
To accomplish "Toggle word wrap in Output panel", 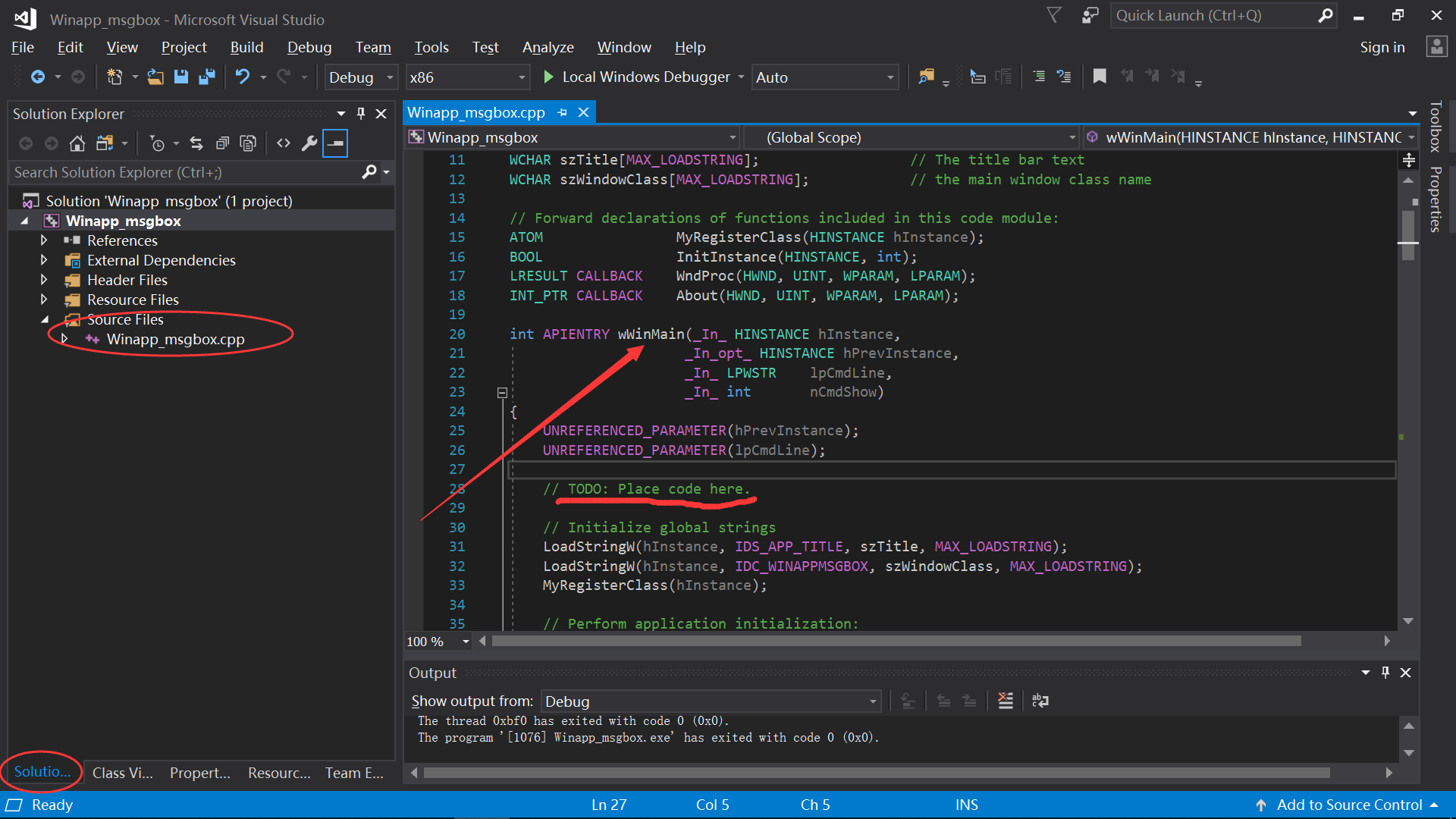I will pyautogui.click(x=1040, y=701).
